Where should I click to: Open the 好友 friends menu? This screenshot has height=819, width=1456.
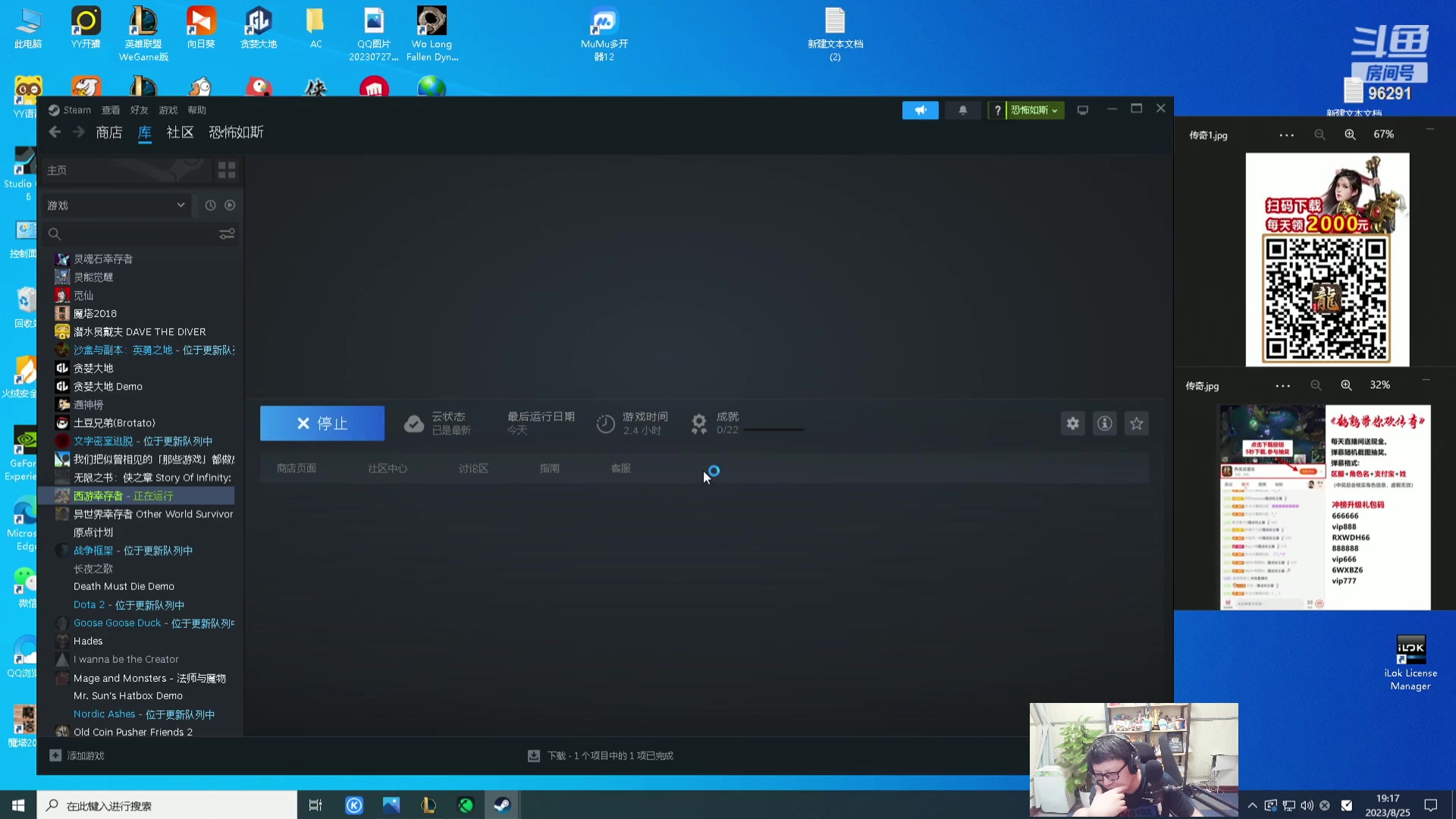tap(140, 110)
